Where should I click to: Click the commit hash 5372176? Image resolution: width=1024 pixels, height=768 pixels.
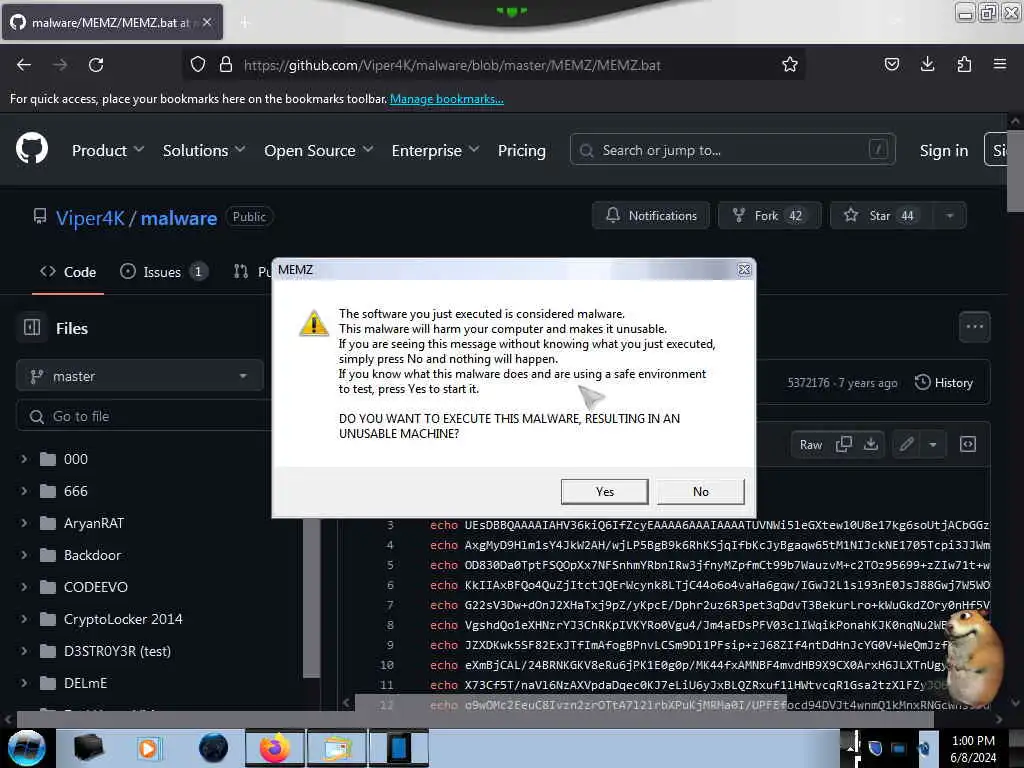click(x=808, y=383)
